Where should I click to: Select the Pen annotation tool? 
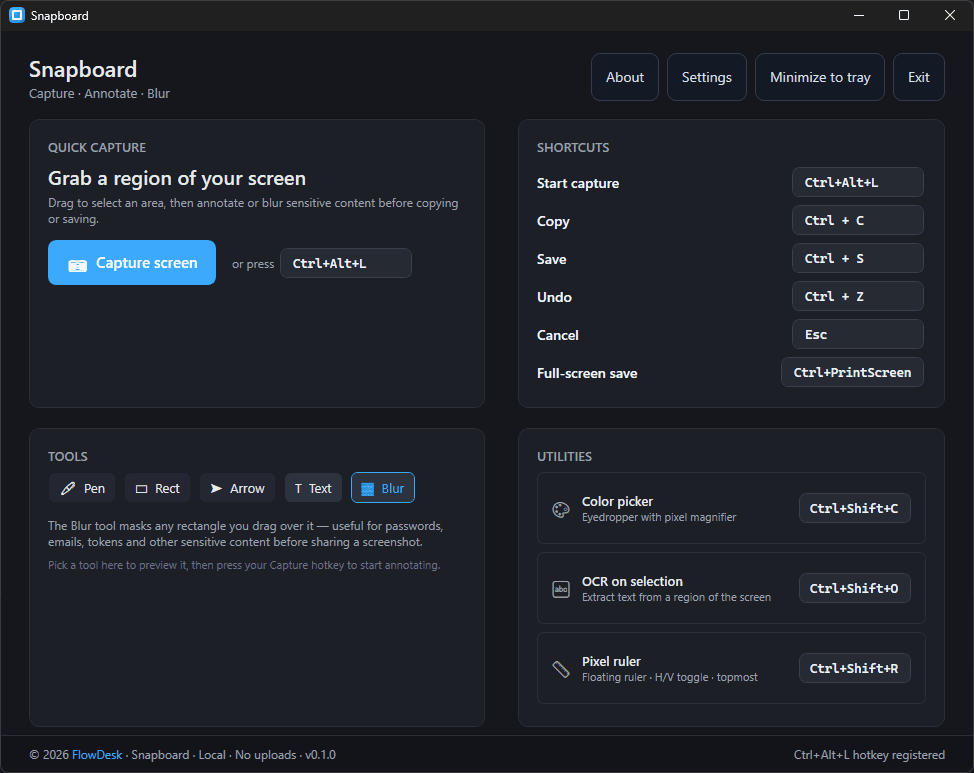[x=82, y=488]
